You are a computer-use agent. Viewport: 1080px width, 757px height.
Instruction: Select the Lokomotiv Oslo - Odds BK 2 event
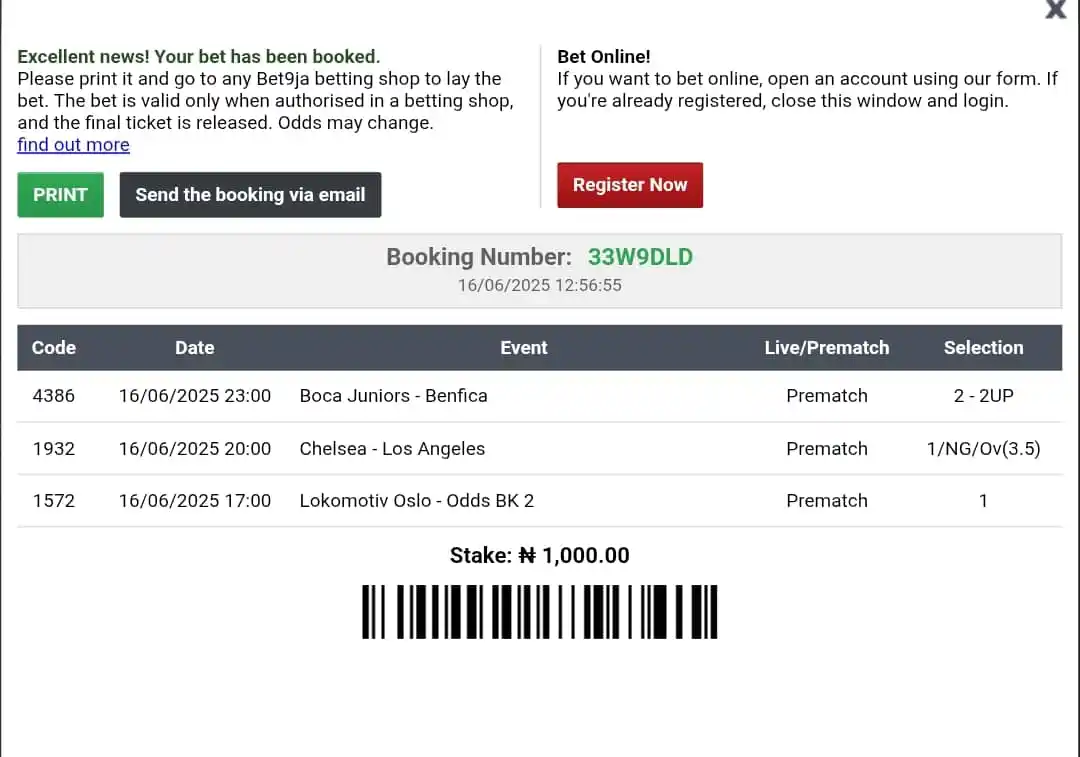click(417, 501)
